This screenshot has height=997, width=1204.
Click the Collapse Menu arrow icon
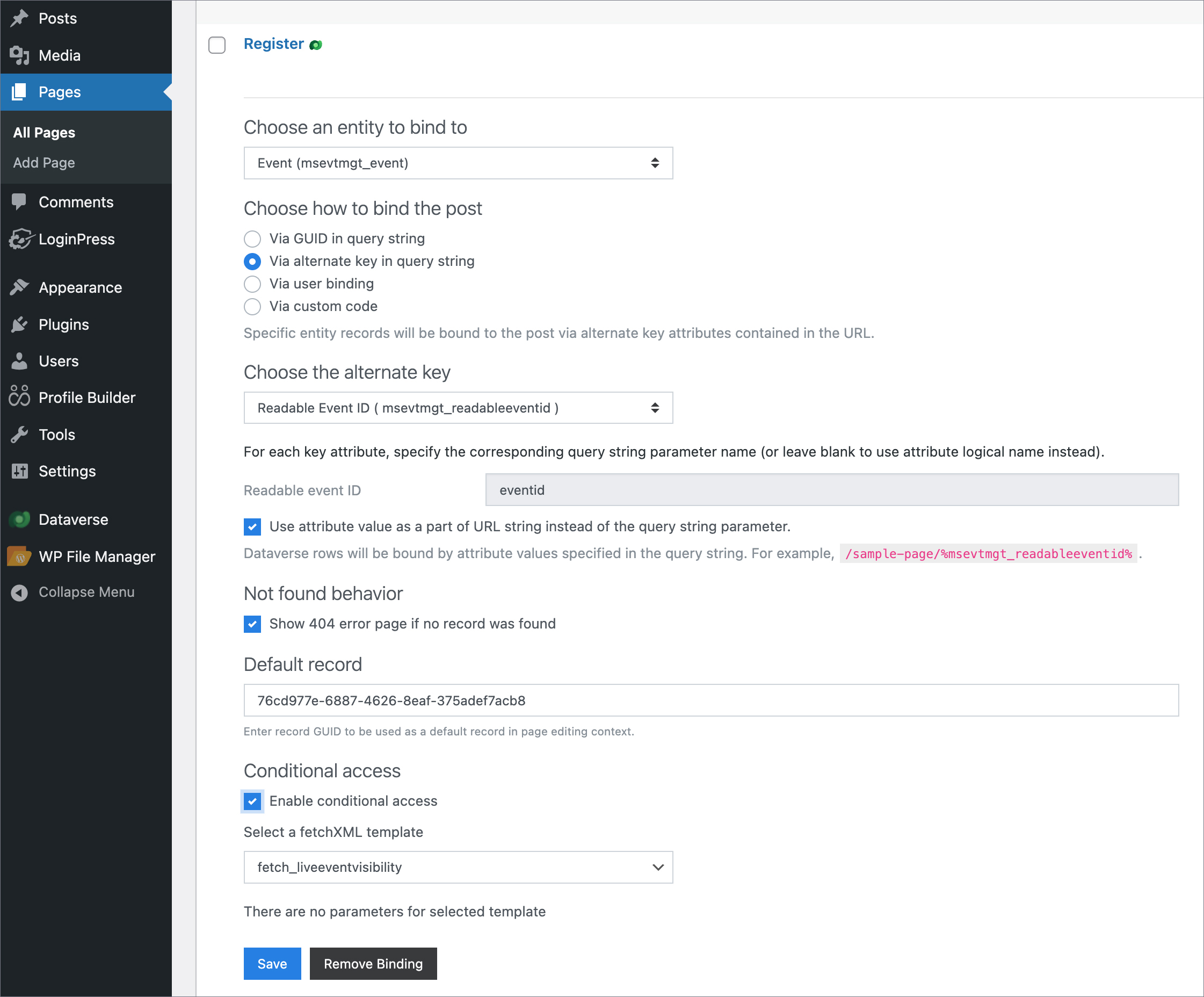[x=19, y=593]
